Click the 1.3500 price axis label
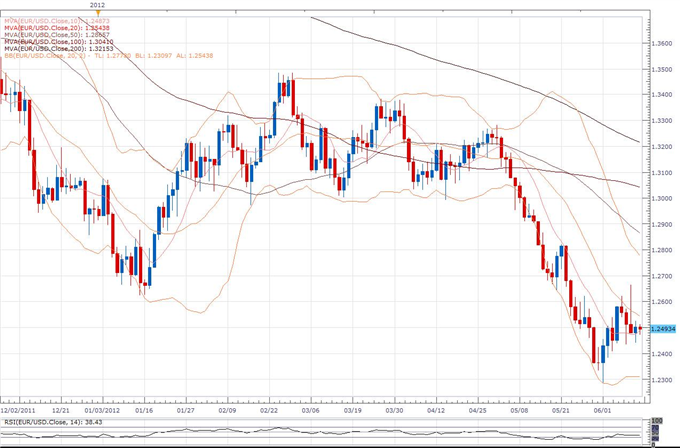Image resolution: width=680 pixels, height=448 pixels. (662, 69)
